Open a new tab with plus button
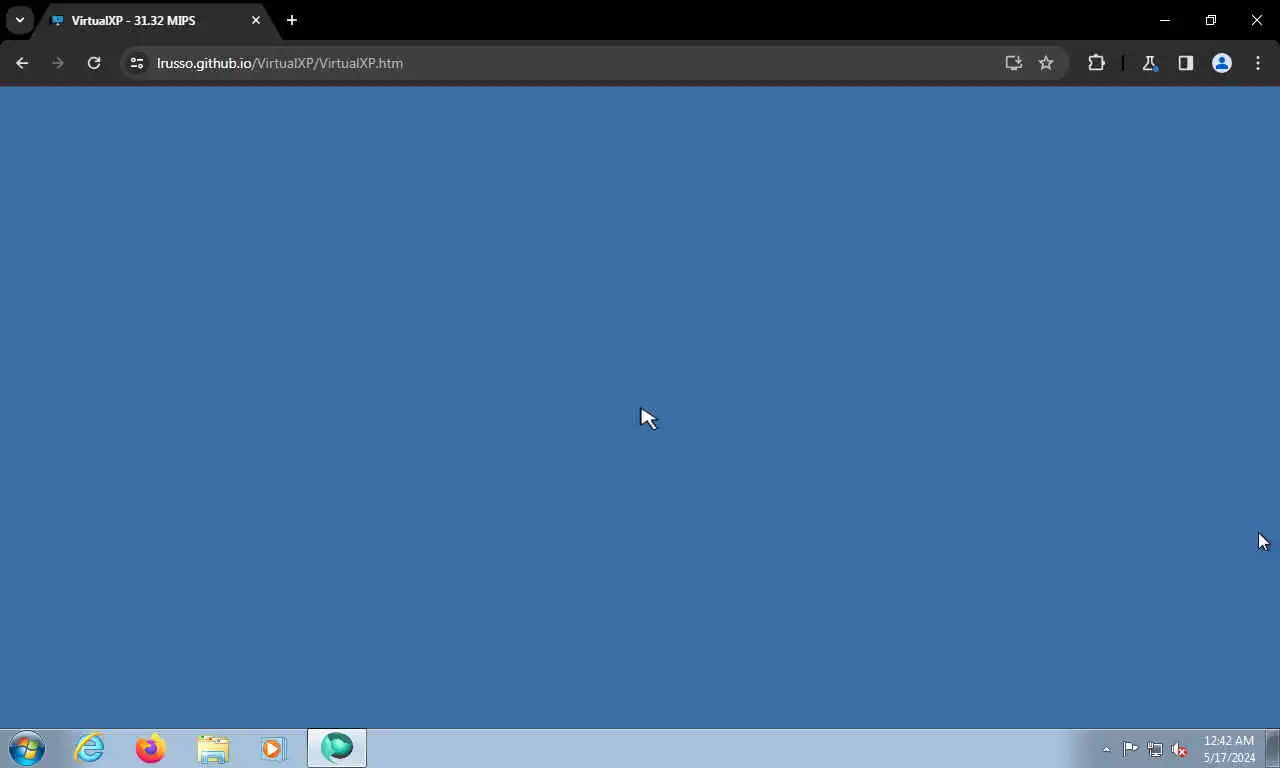 (x=292, y=20)
